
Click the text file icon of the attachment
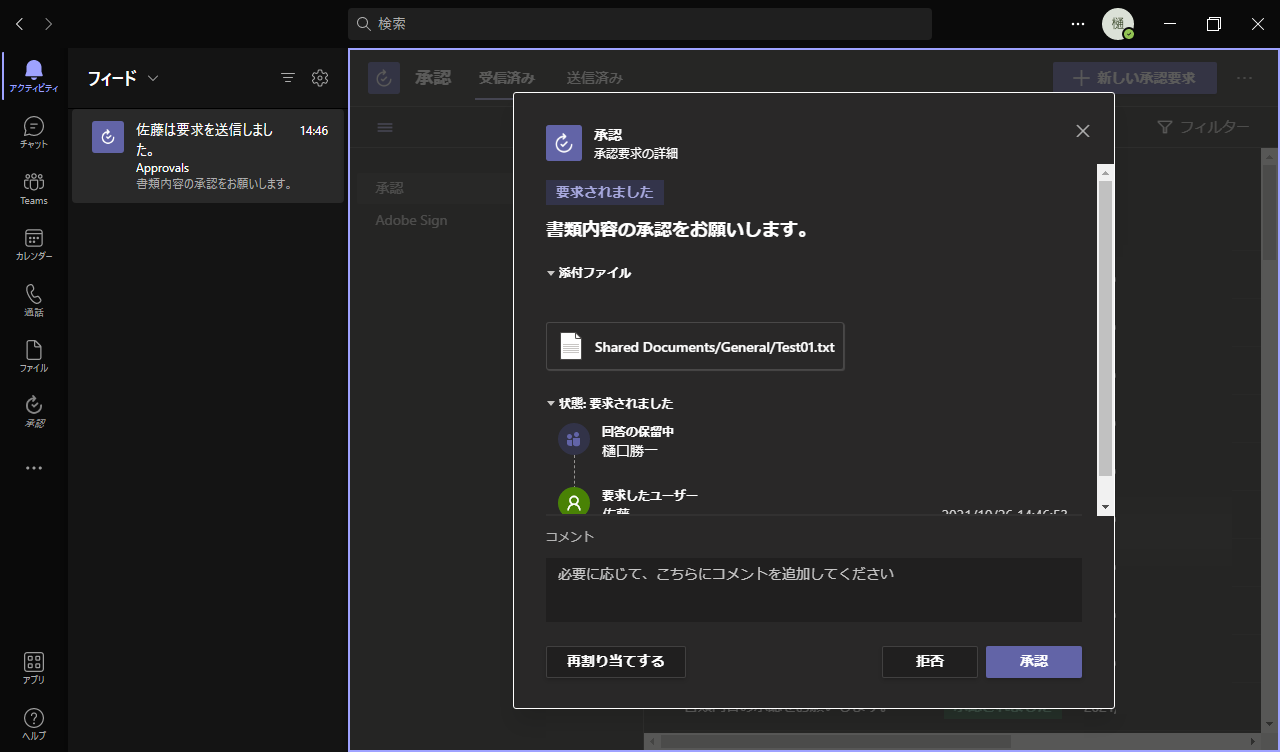(x=571, y=347)
